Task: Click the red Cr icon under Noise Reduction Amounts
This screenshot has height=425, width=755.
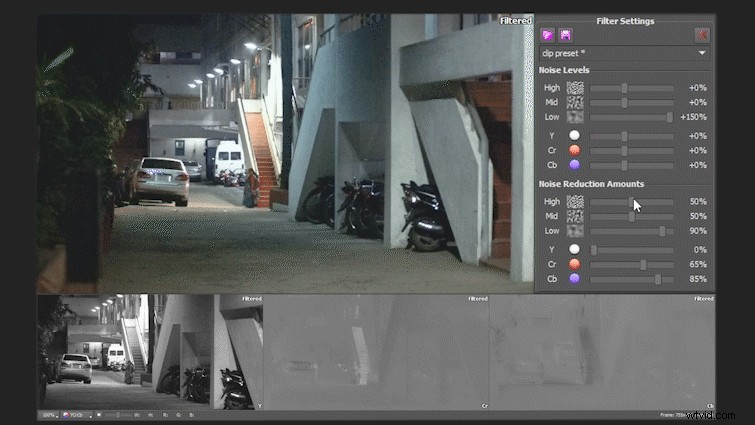Action: [x=574, y=264]
